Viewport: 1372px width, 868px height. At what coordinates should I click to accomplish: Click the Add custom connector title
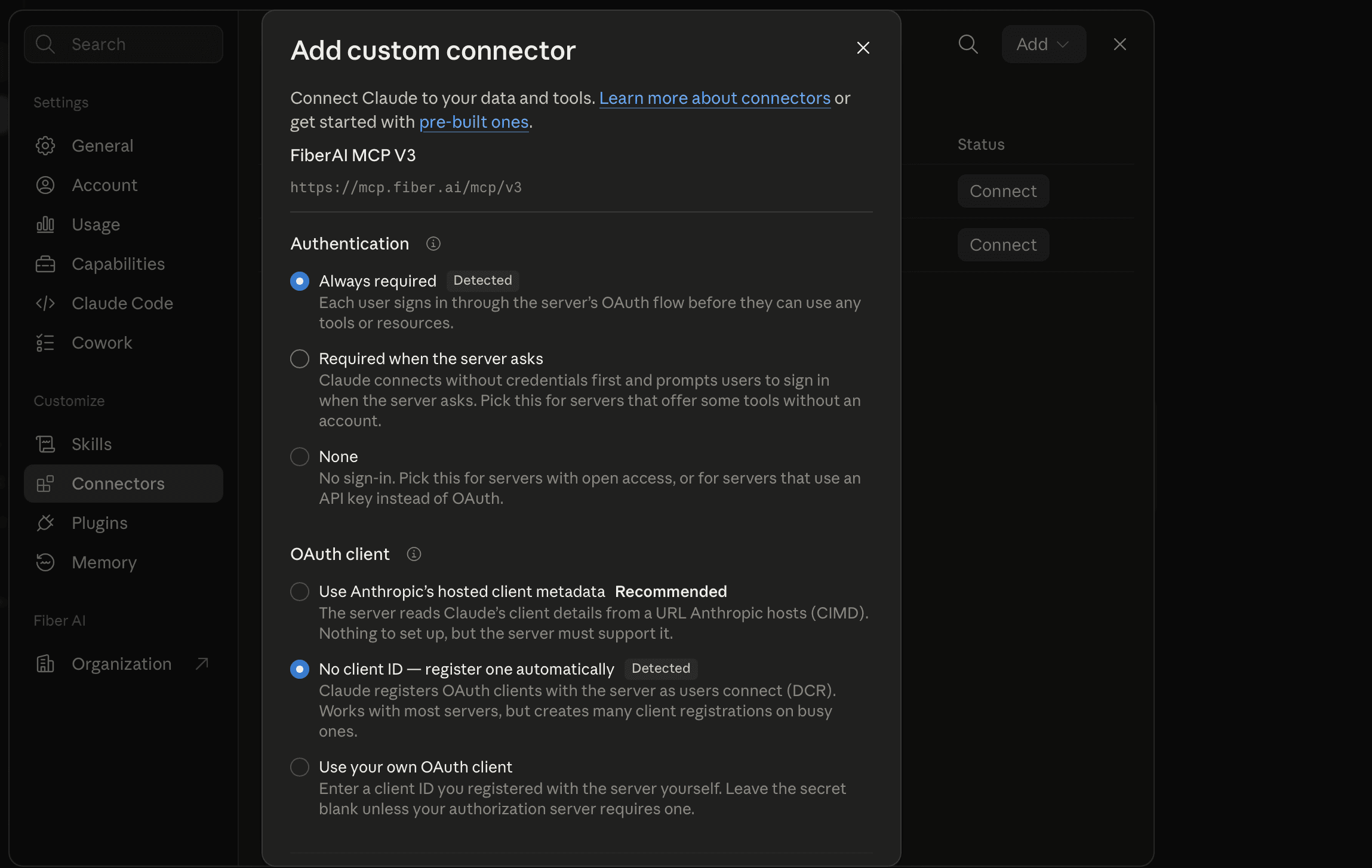(x=433, y=50)
